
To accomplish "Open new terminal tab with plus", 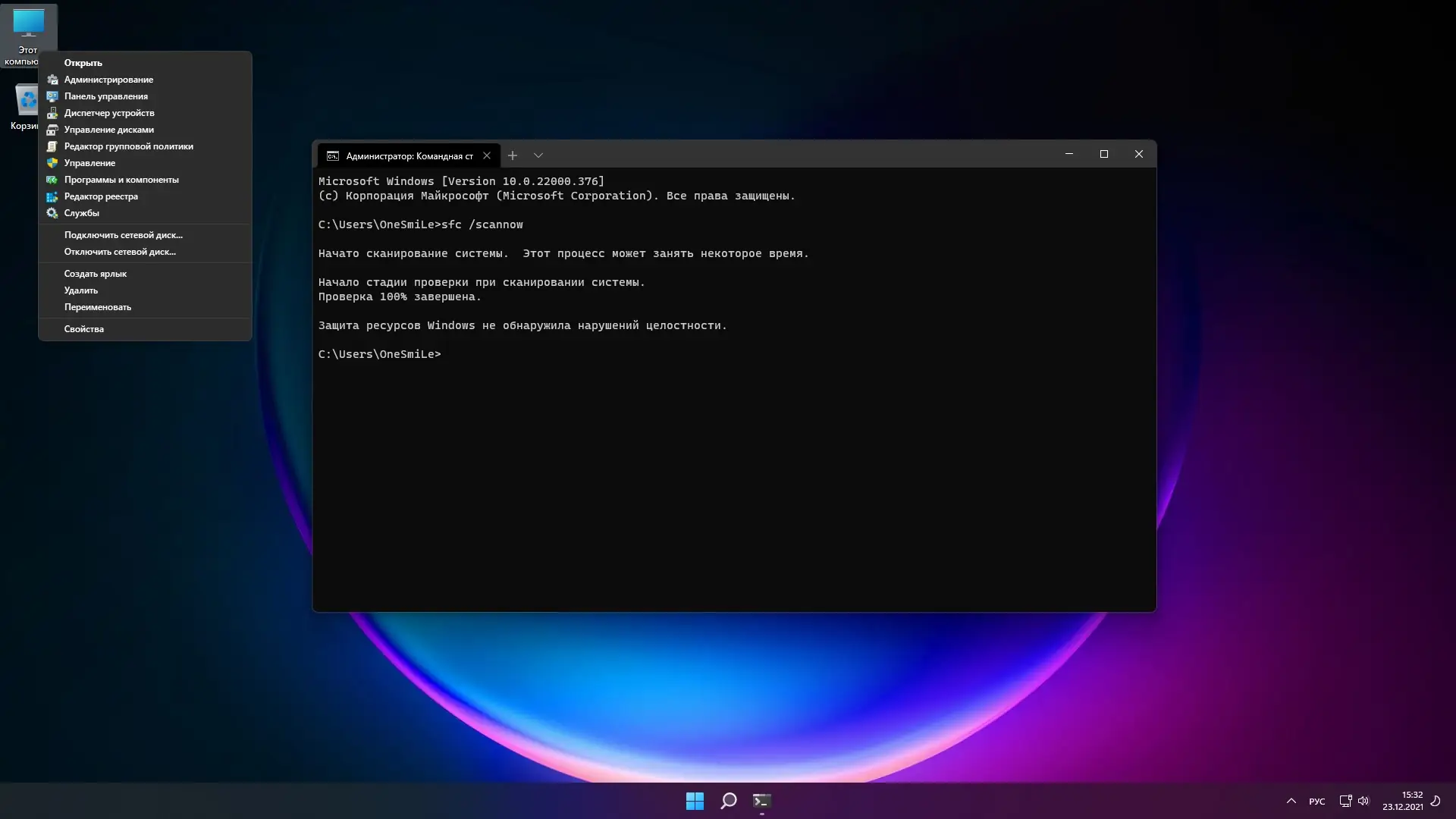I will pos(513,155).
